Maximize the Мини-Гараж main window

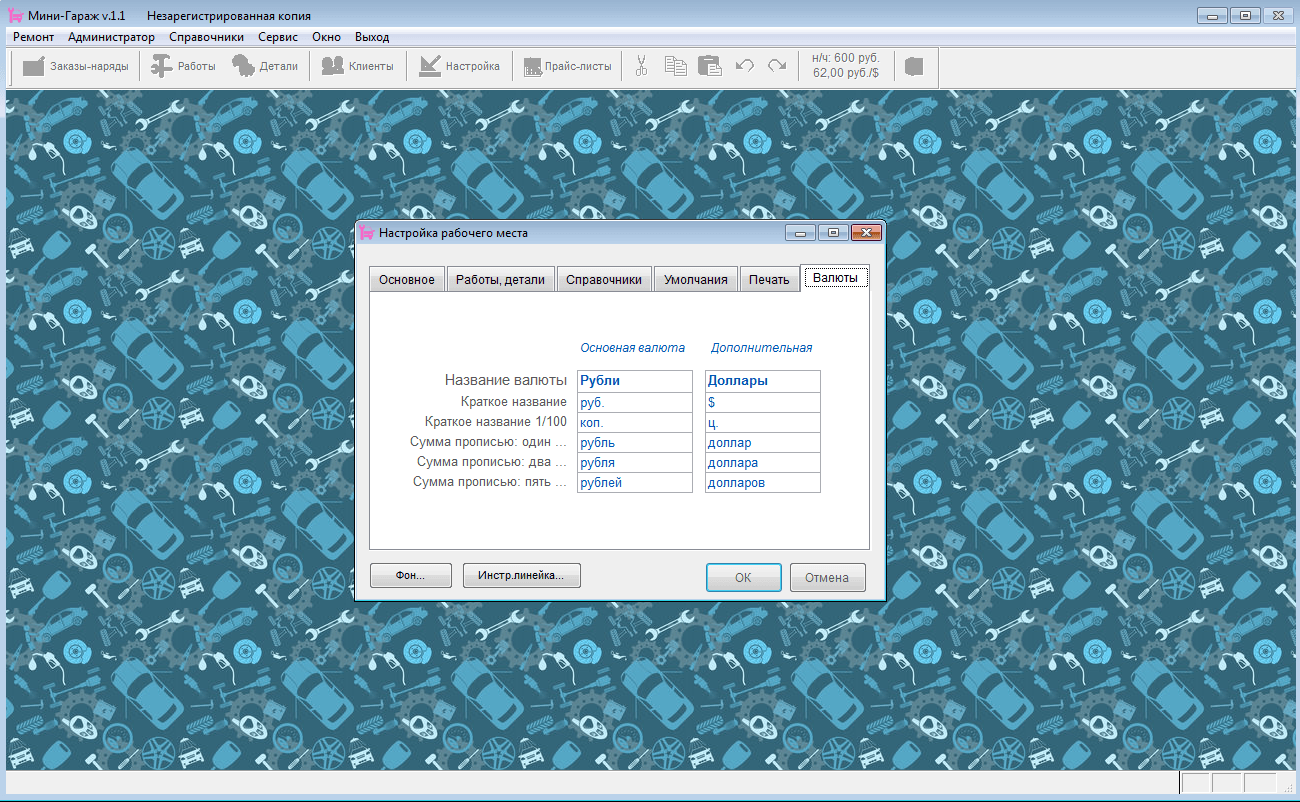click(1246, 15)
